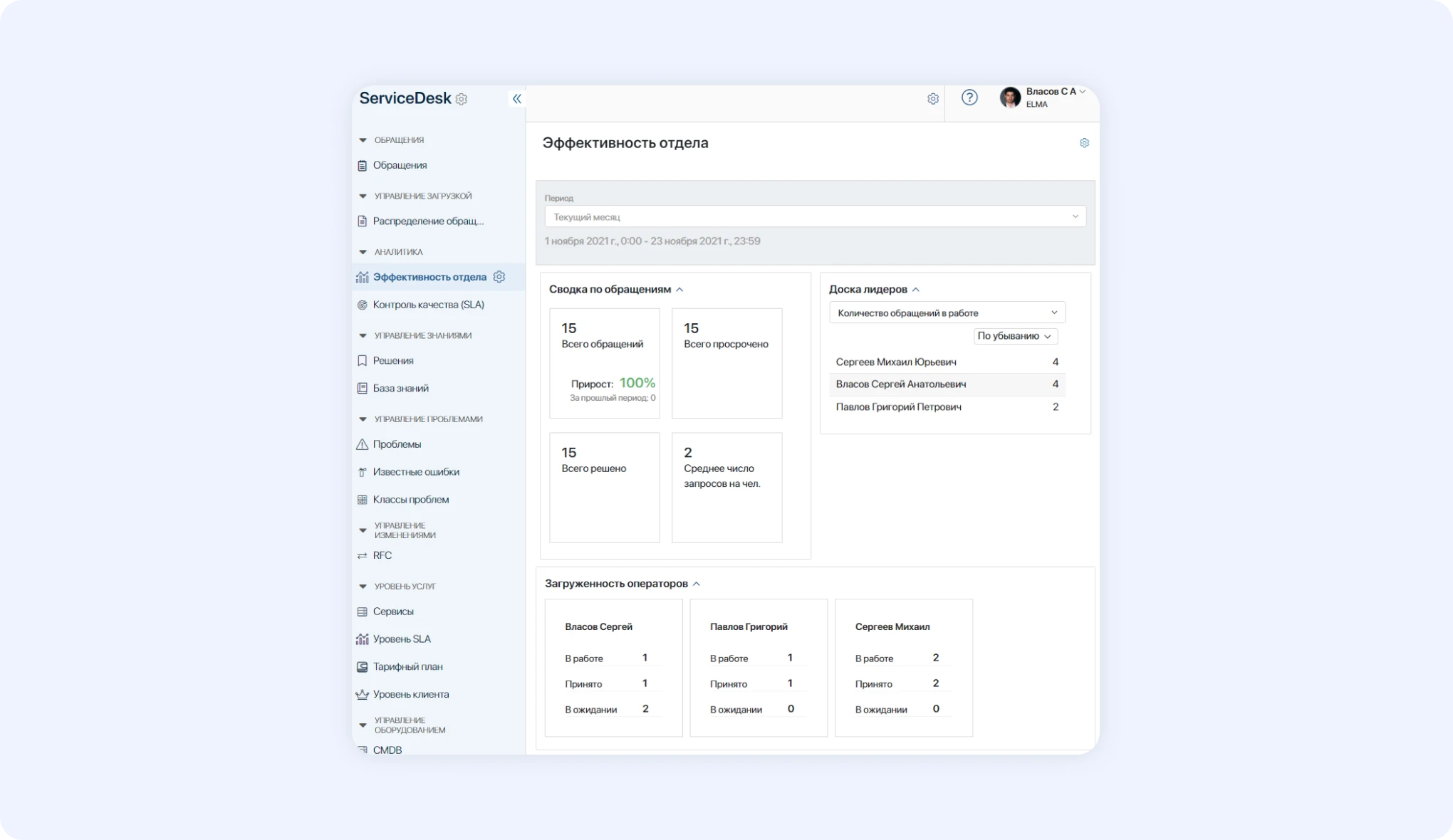Collapse Доска лидеров section
Viewport: 1453px width, 840px height.
click(x=916, y=290)
